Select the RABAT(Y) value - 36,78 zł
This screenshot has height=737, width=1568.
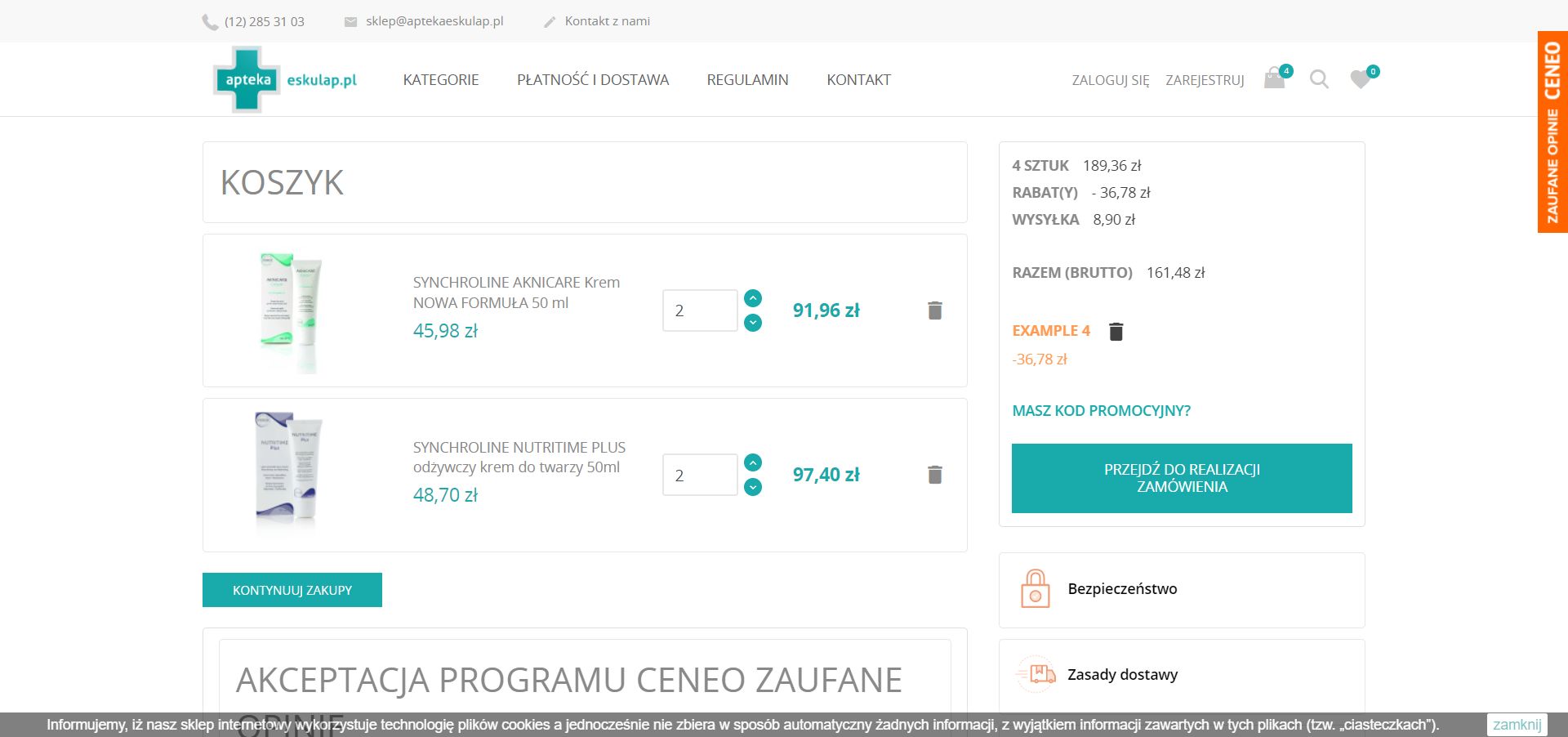(x=1120, y=193)
